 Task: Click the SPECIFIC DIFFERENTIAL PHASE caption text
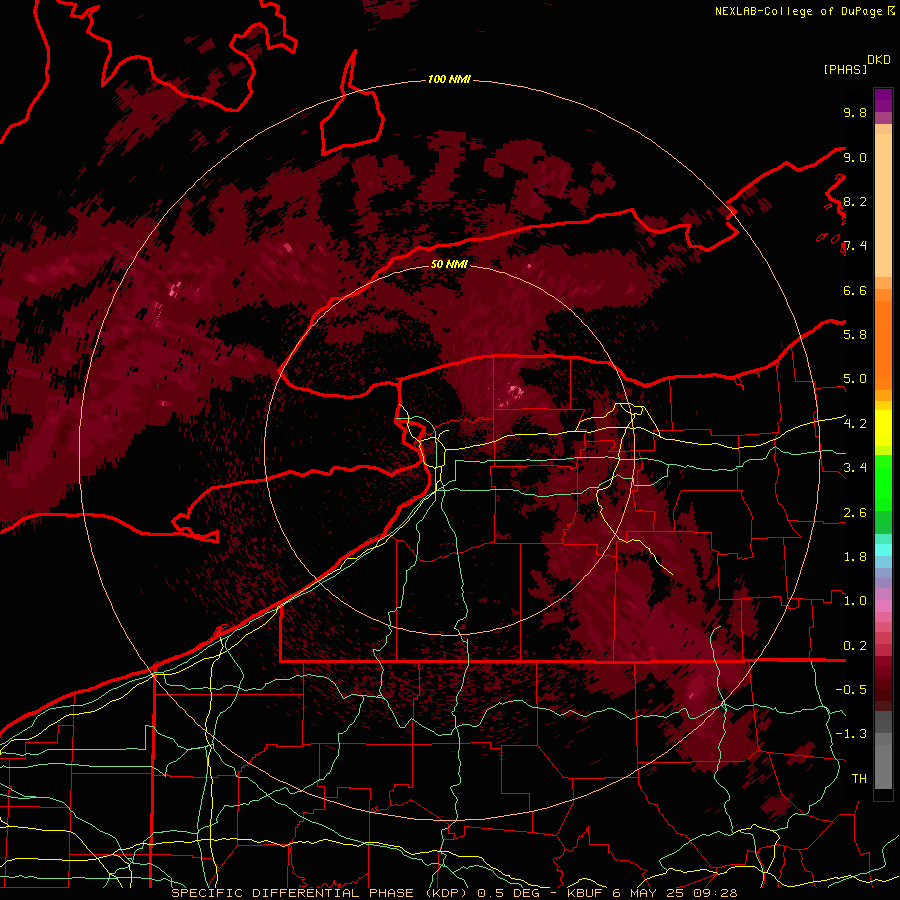click(292, 893)
